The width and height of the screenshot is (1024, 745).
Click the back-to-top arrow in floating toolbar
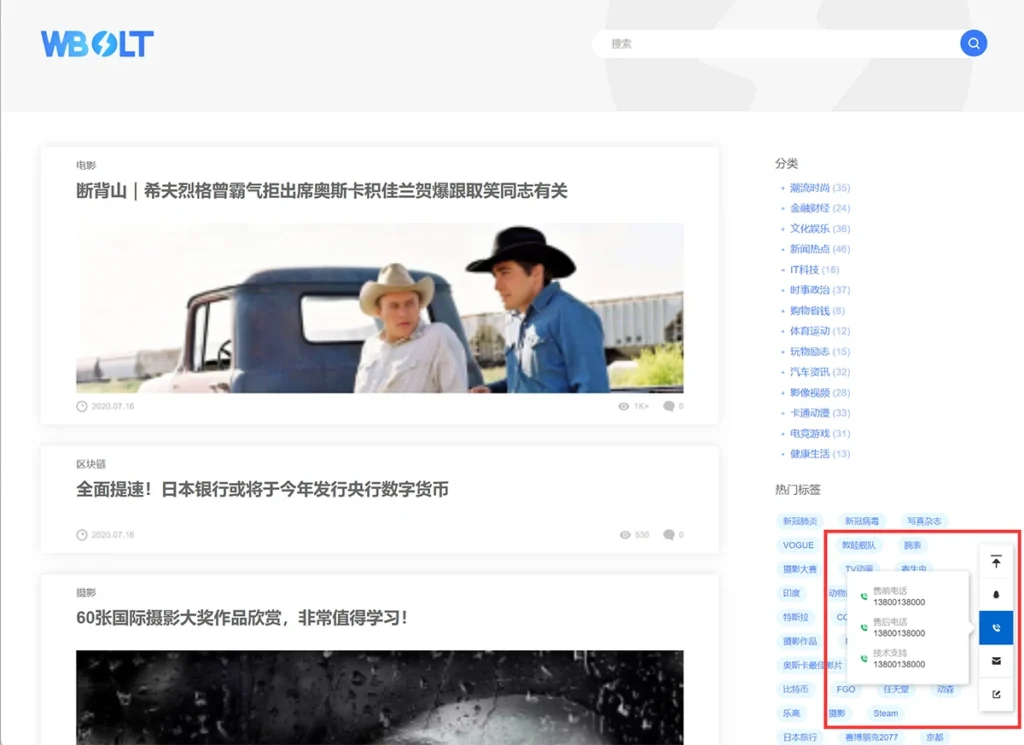tap(996, 562)
